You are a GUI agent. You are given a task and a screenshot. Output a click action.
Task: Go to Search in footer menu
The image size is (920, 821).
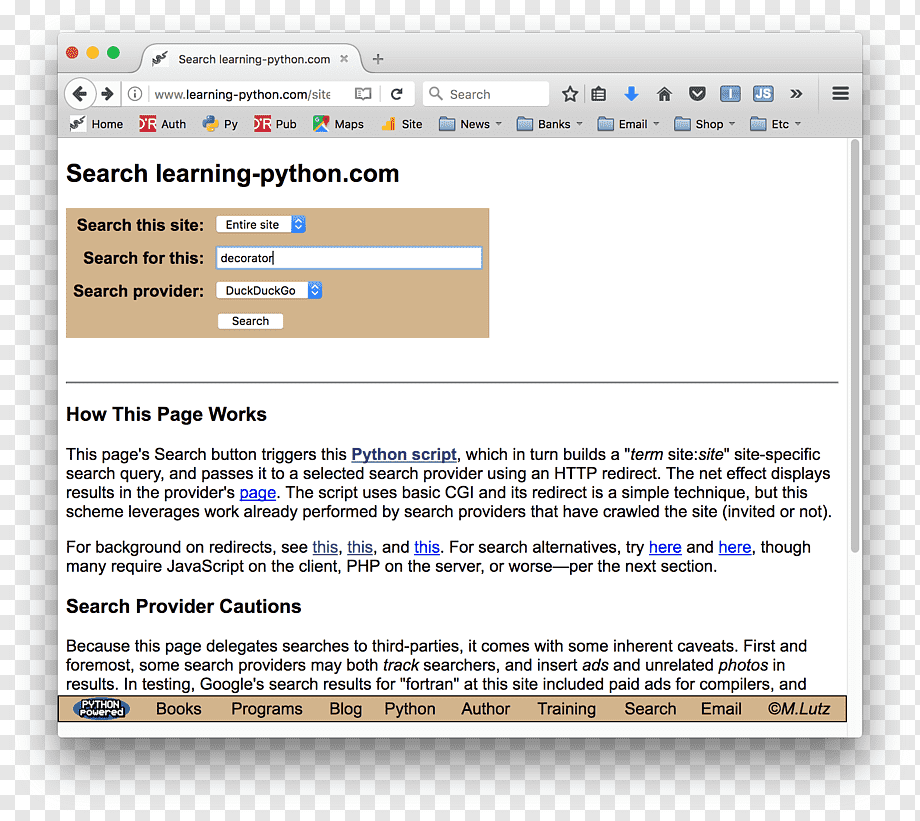click(650, 708)
